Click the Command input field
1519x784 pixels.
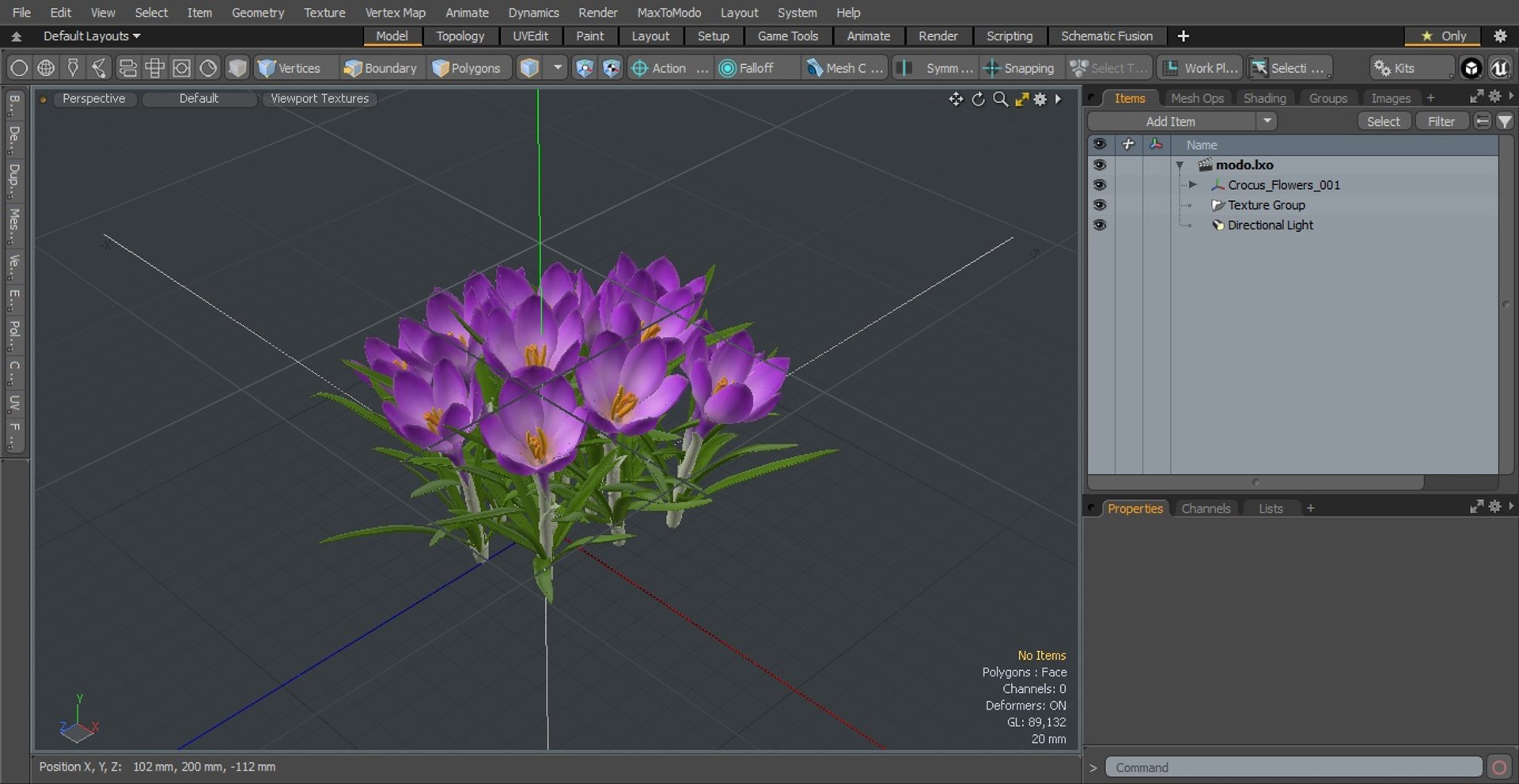(x=1294, y=767)
